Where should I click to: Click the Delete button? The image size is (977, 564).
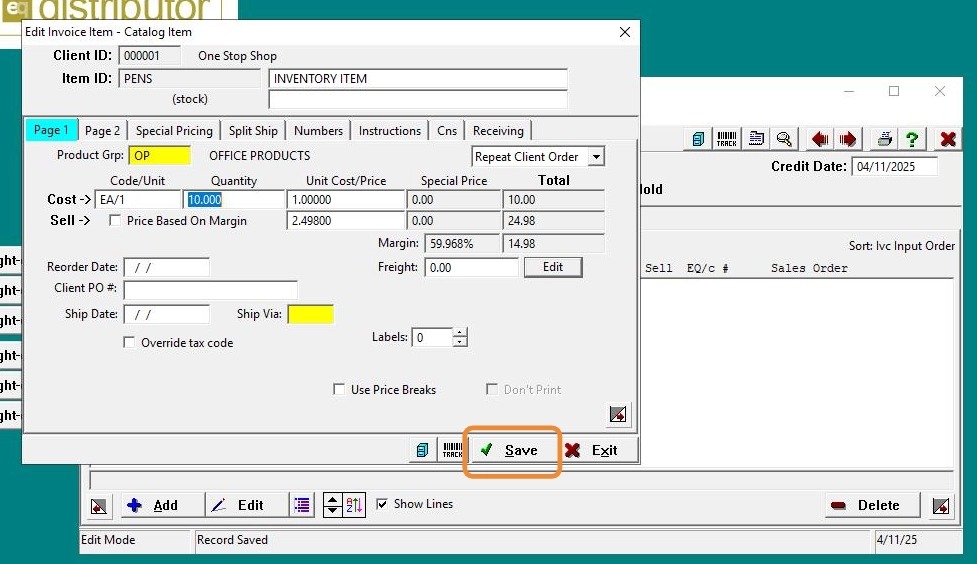pos(872,505)
